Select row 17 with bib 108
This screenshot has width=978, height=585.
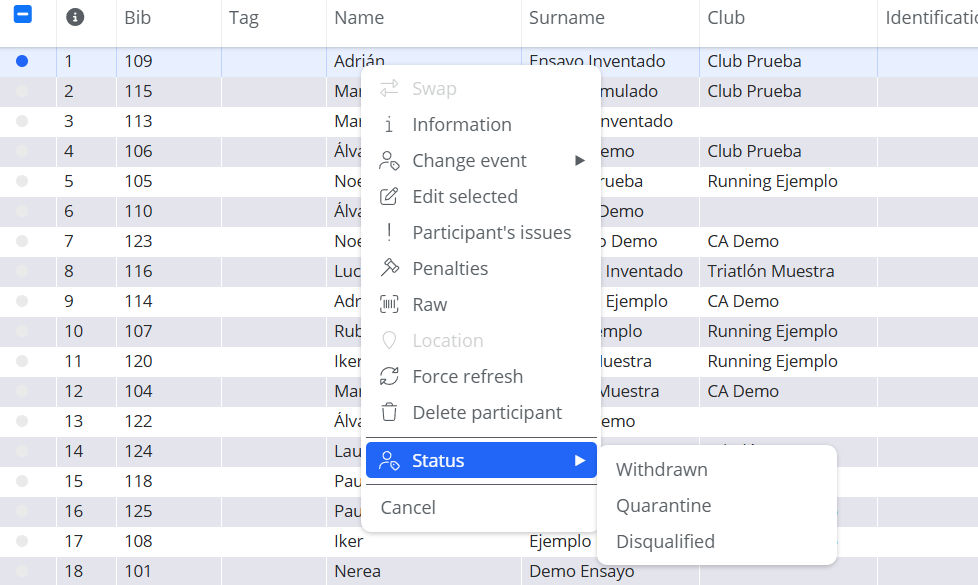coord(22,541)
